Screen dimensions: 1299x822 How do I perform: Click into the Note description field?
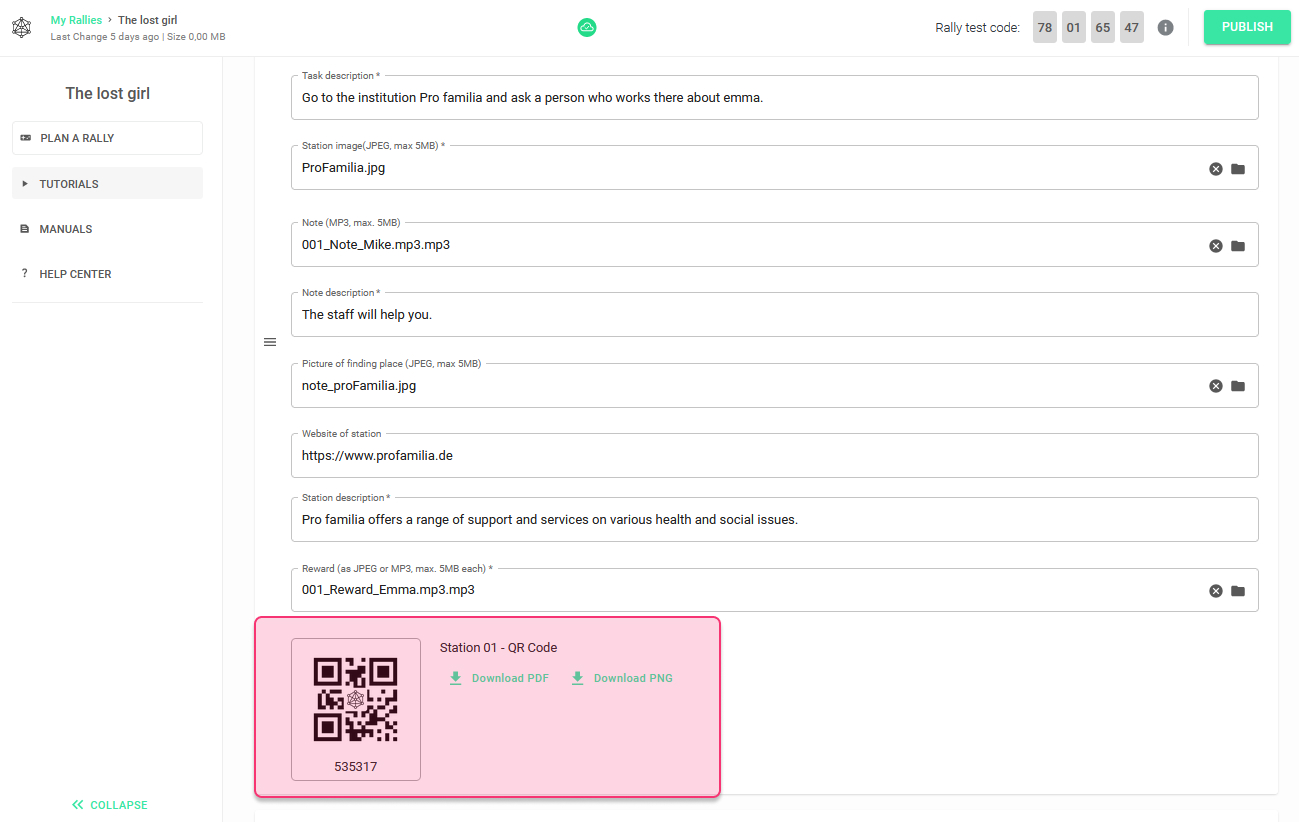click(775, 314)
